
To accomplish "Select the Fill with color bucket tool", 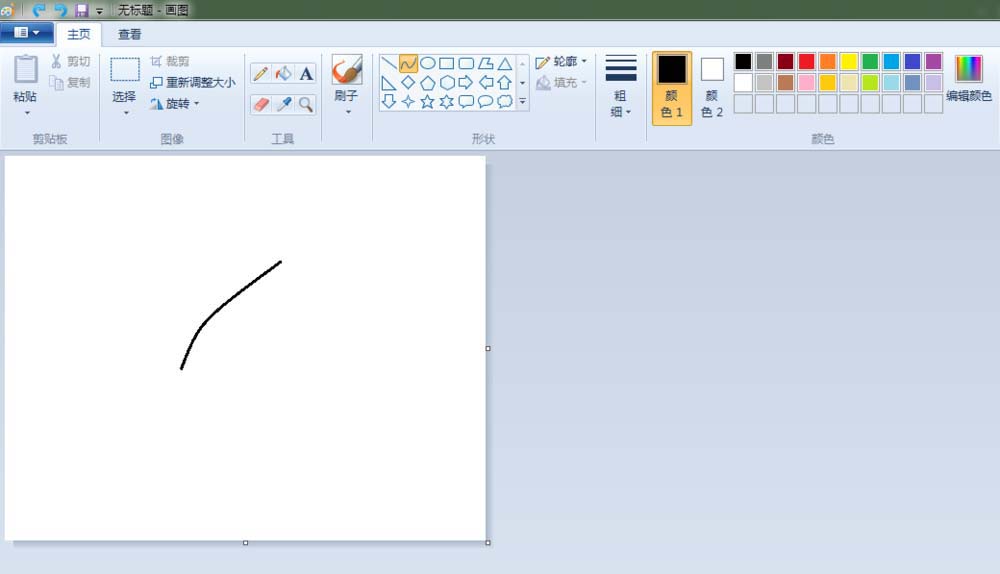I will 284,74.
